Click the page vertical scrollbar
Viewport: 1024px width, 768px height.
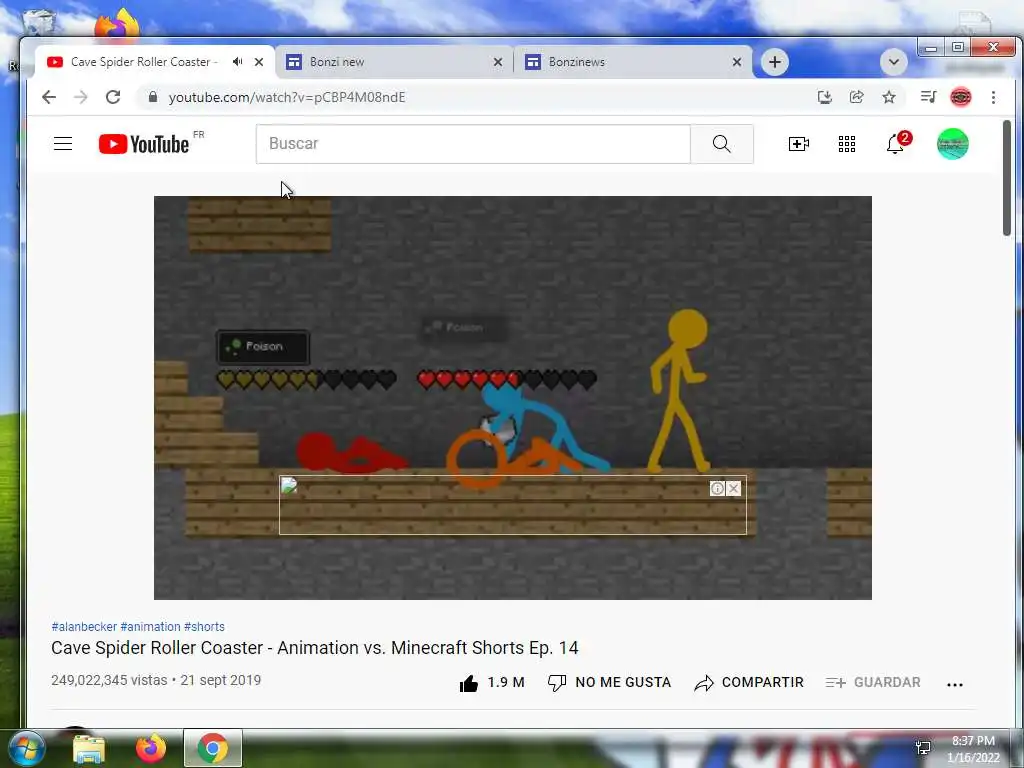[1007, 178]
